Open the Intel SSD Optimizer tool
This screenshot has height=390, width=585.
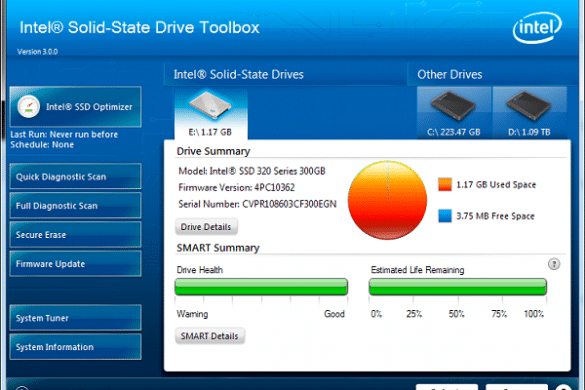pyautogui.click(x=75, y=107)
